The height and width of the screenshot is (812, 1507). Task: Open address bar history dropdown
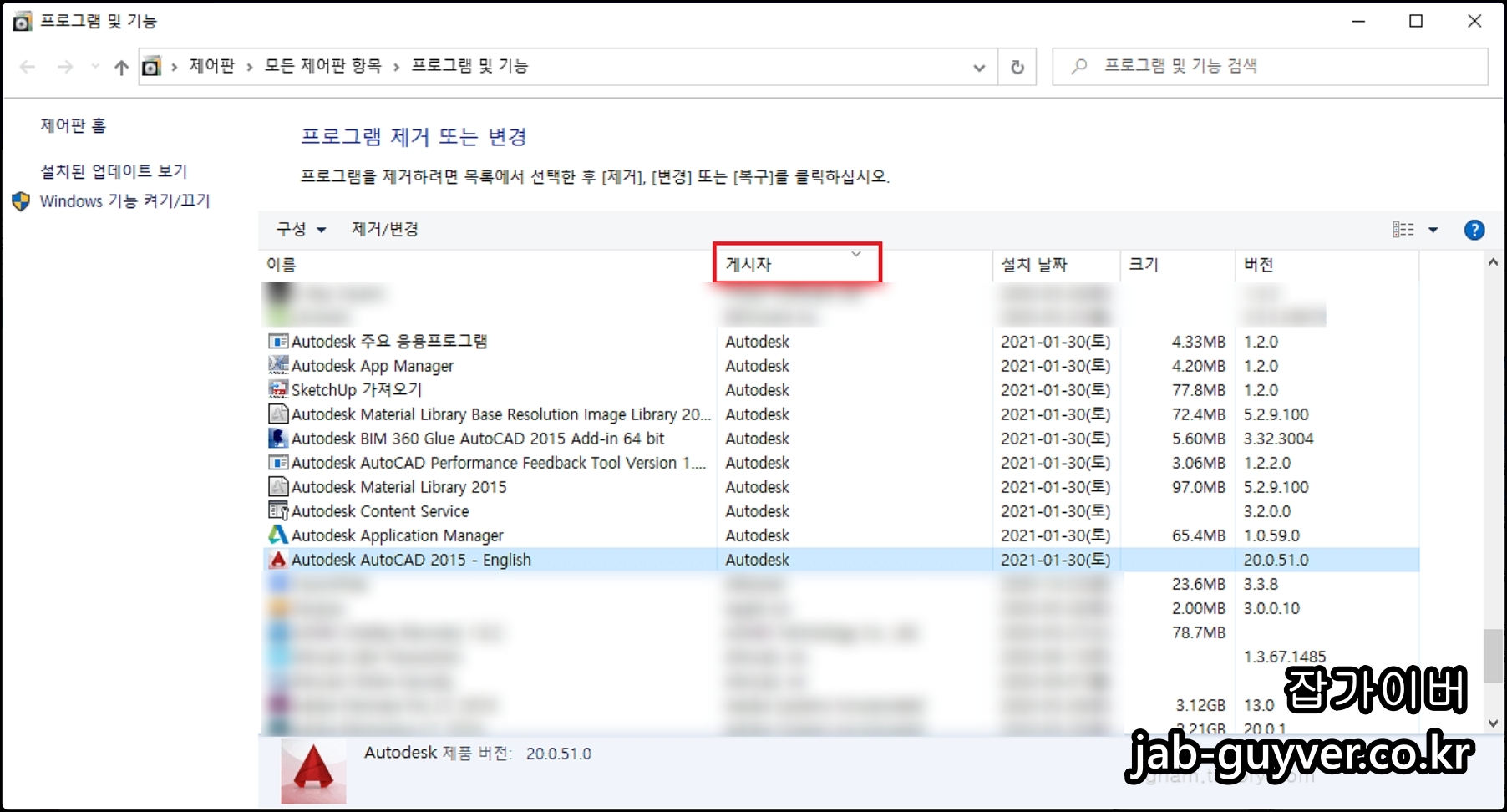click(x=979, y=67)
